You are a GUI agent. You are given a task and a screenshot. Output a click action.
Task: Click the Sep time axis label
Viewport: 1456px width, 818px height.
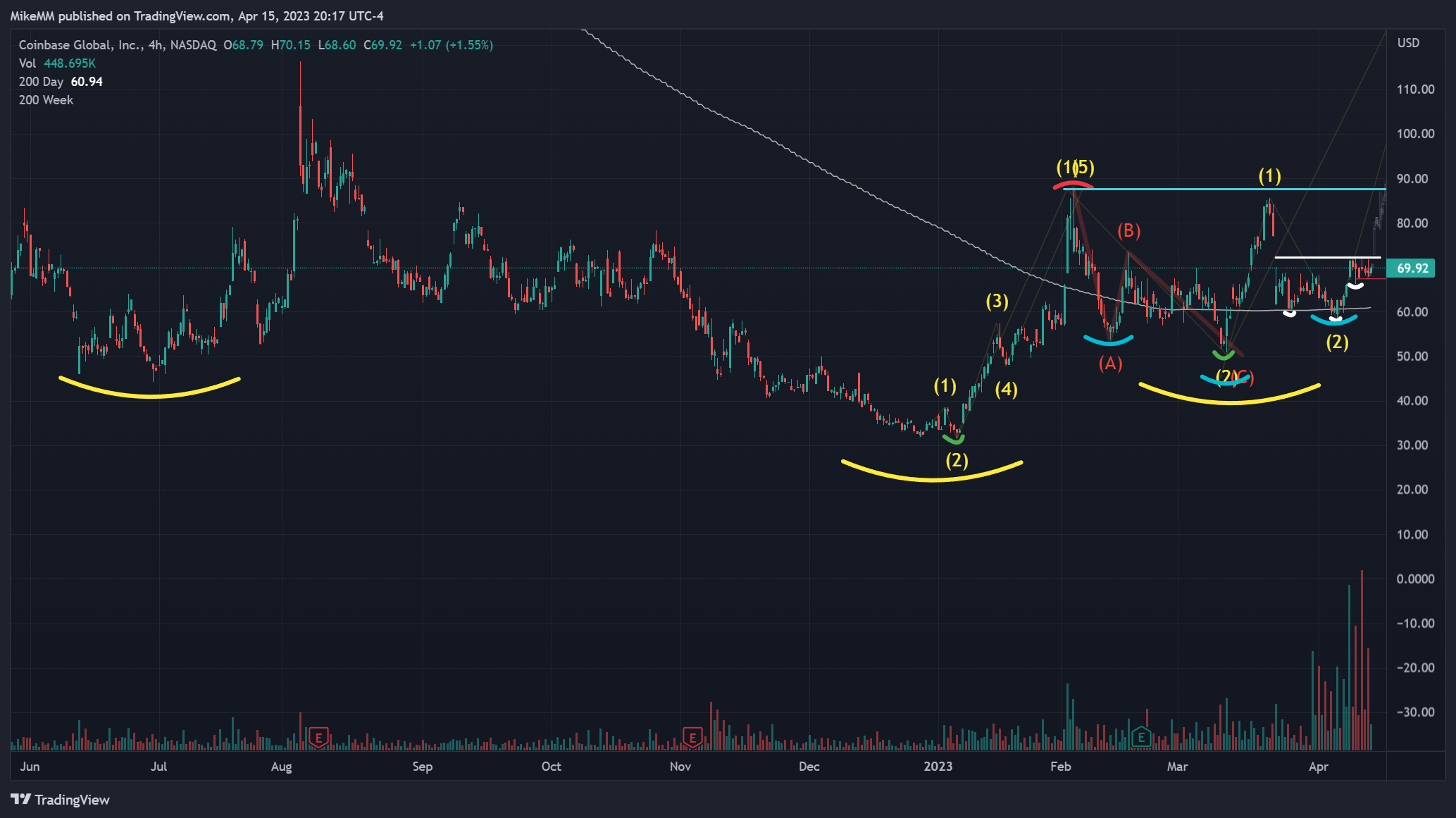(x=422, y=767)
